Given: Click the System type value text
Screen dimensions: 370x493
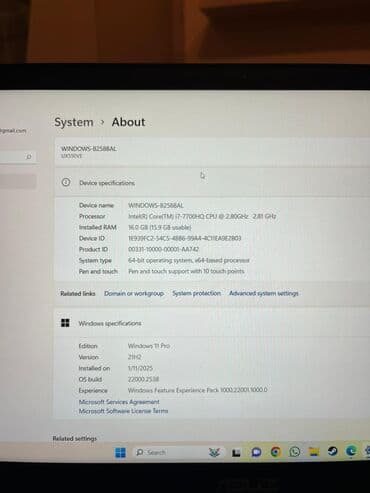Looking at the screenshot, I should [x=189, y=260].
